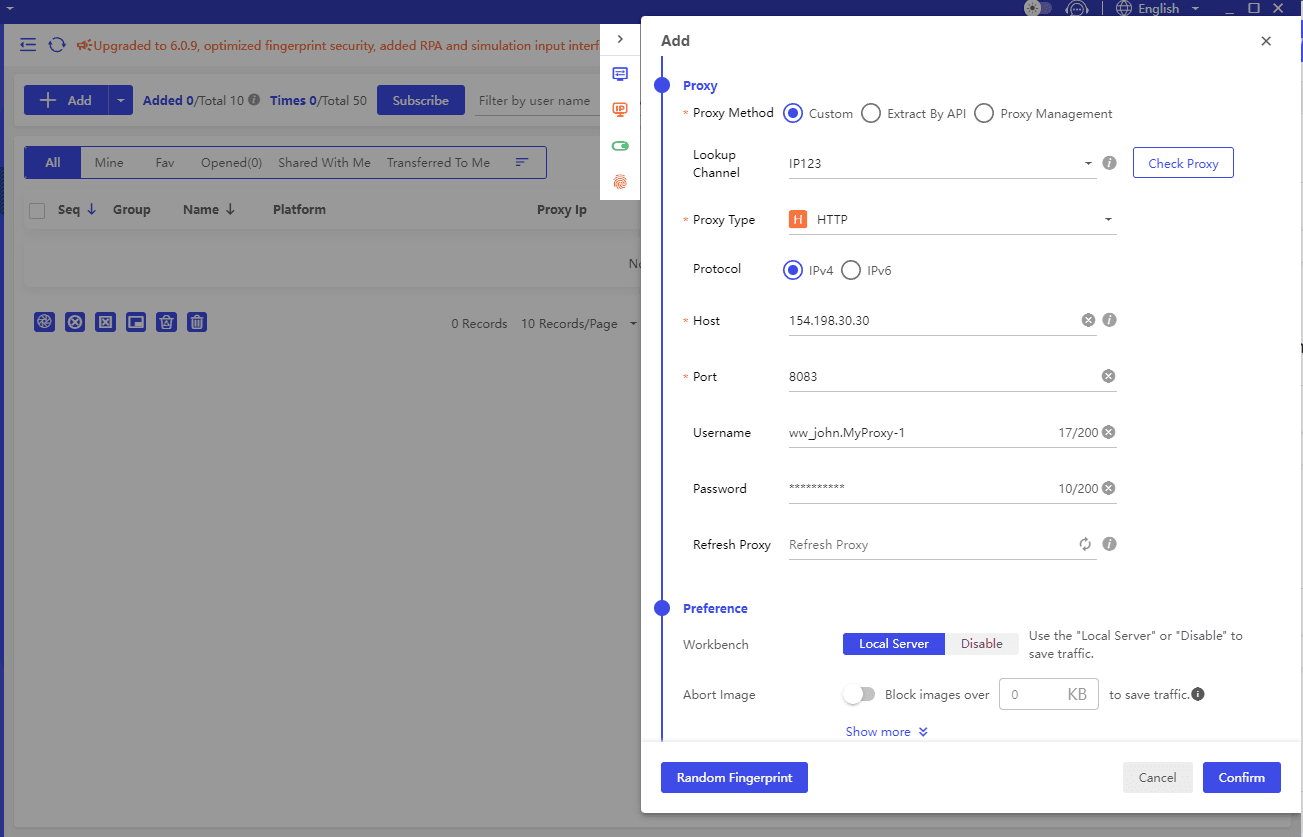Screen dimensions: 1303x837
Task: Click the orange IP icon in side strip
Action: click(x=620, y=110)
